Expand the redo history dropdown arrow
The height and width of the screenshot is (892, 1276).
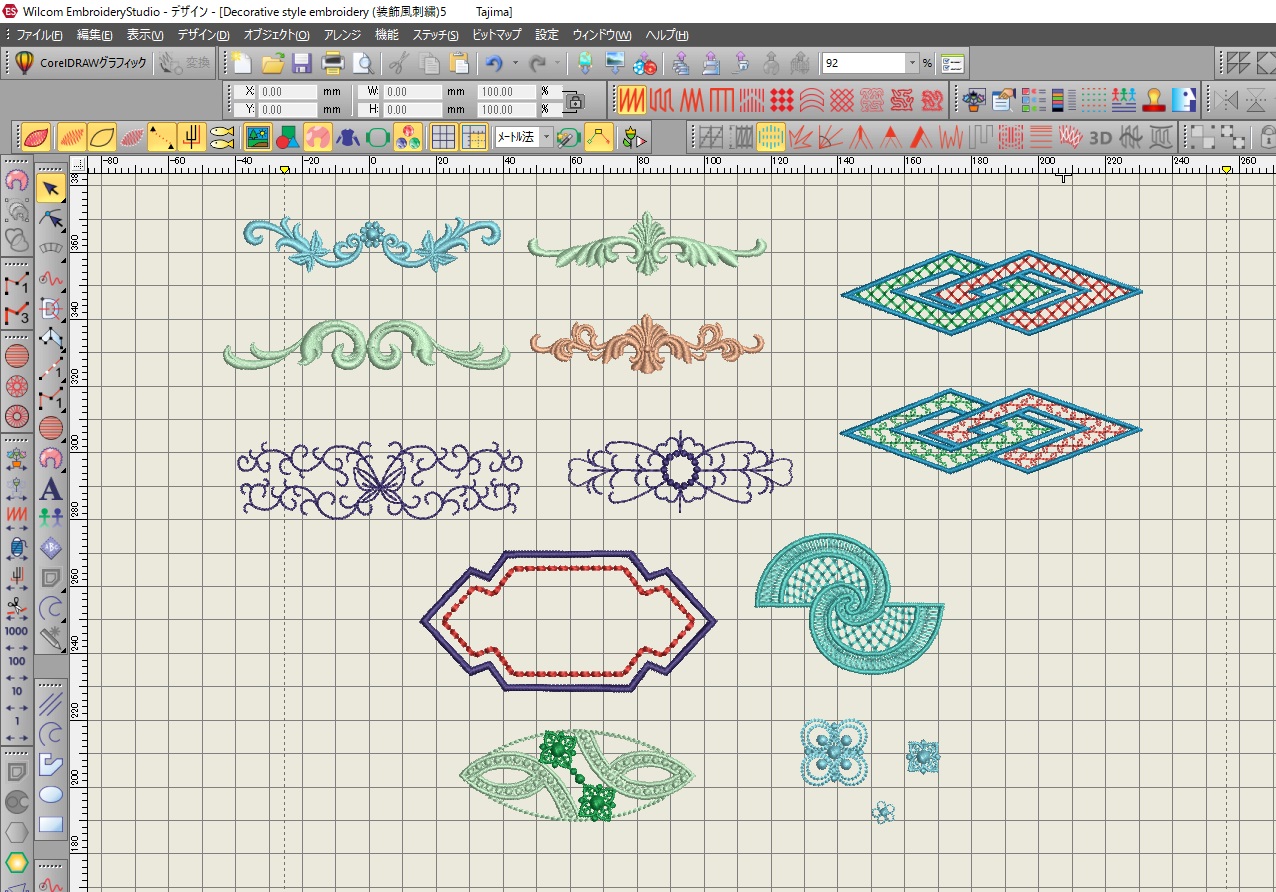click(x=559, y=64)
